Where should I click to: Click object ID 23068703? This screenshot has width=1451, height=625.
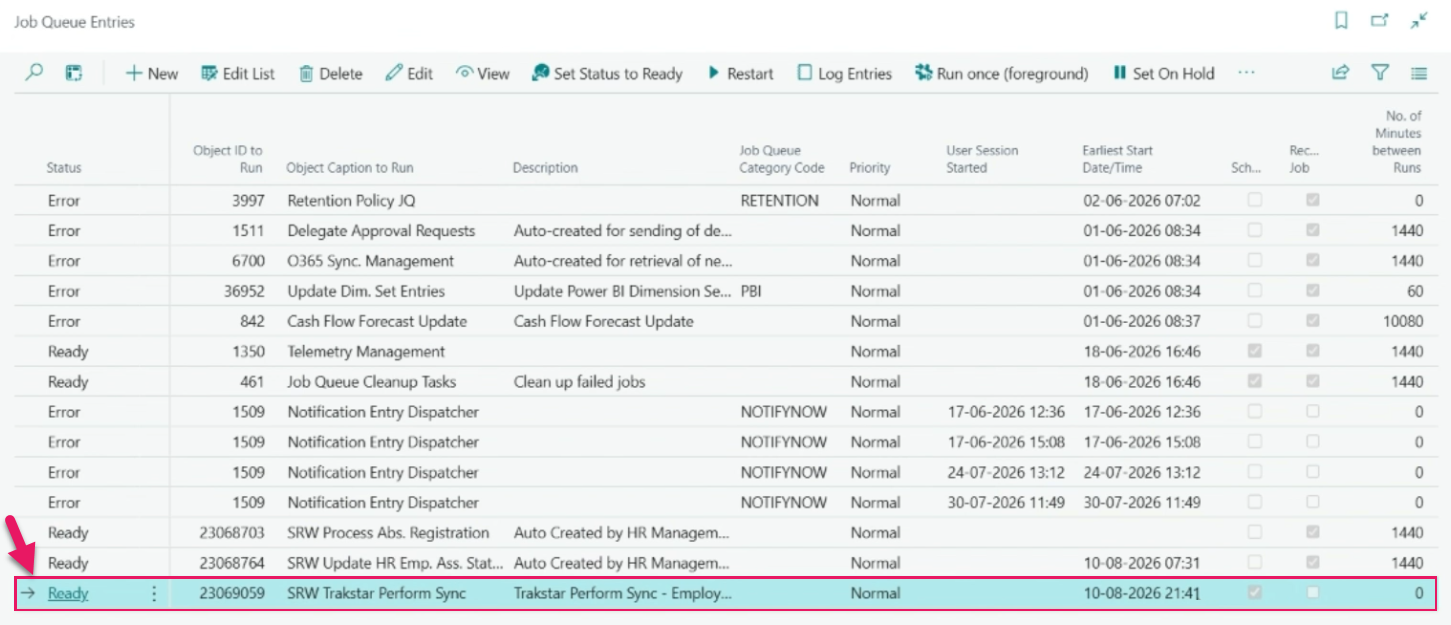231,533
